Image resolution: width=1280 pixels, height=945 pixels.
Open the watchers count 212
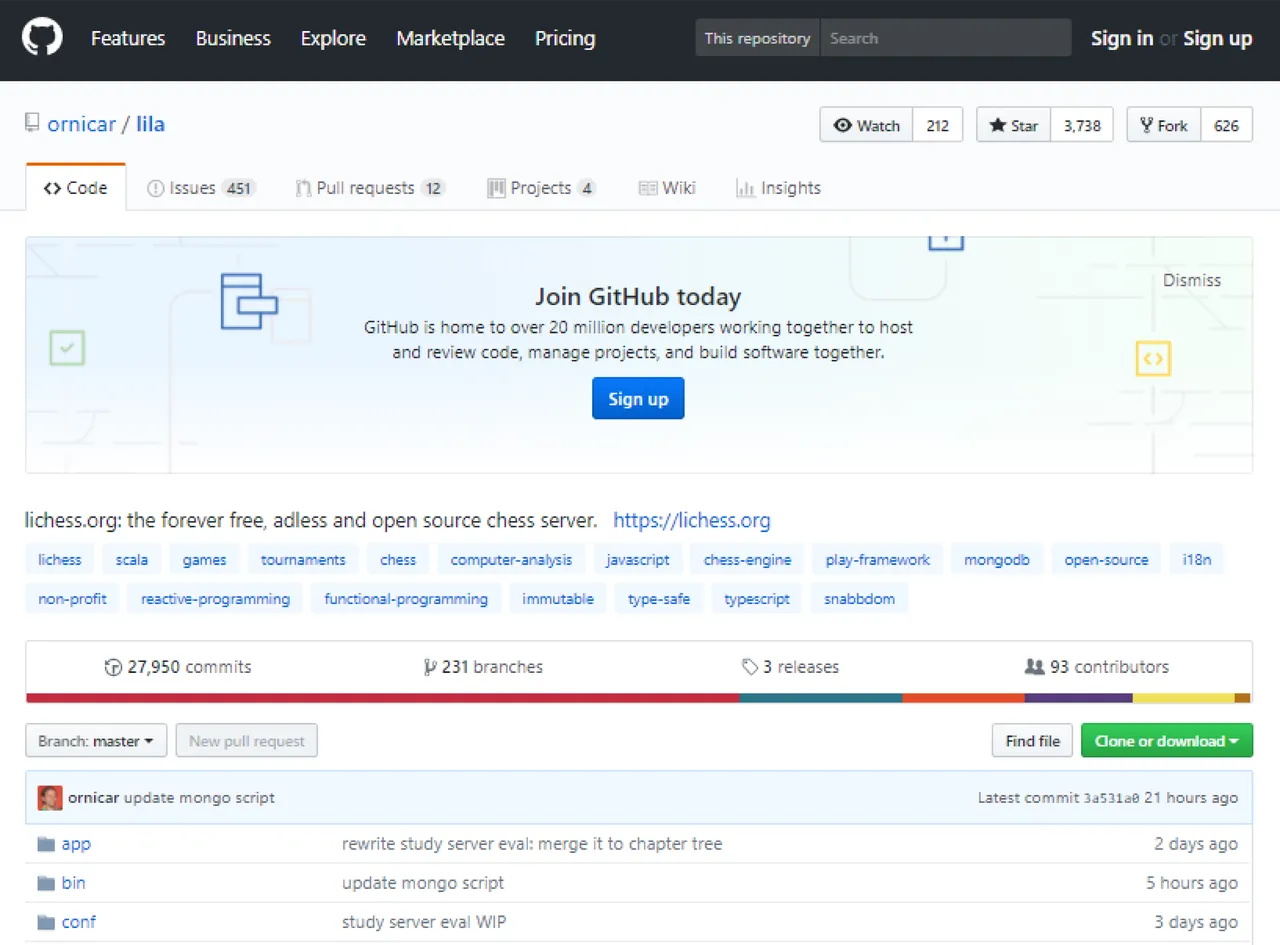pyautogui.click(x=938, y=125)
